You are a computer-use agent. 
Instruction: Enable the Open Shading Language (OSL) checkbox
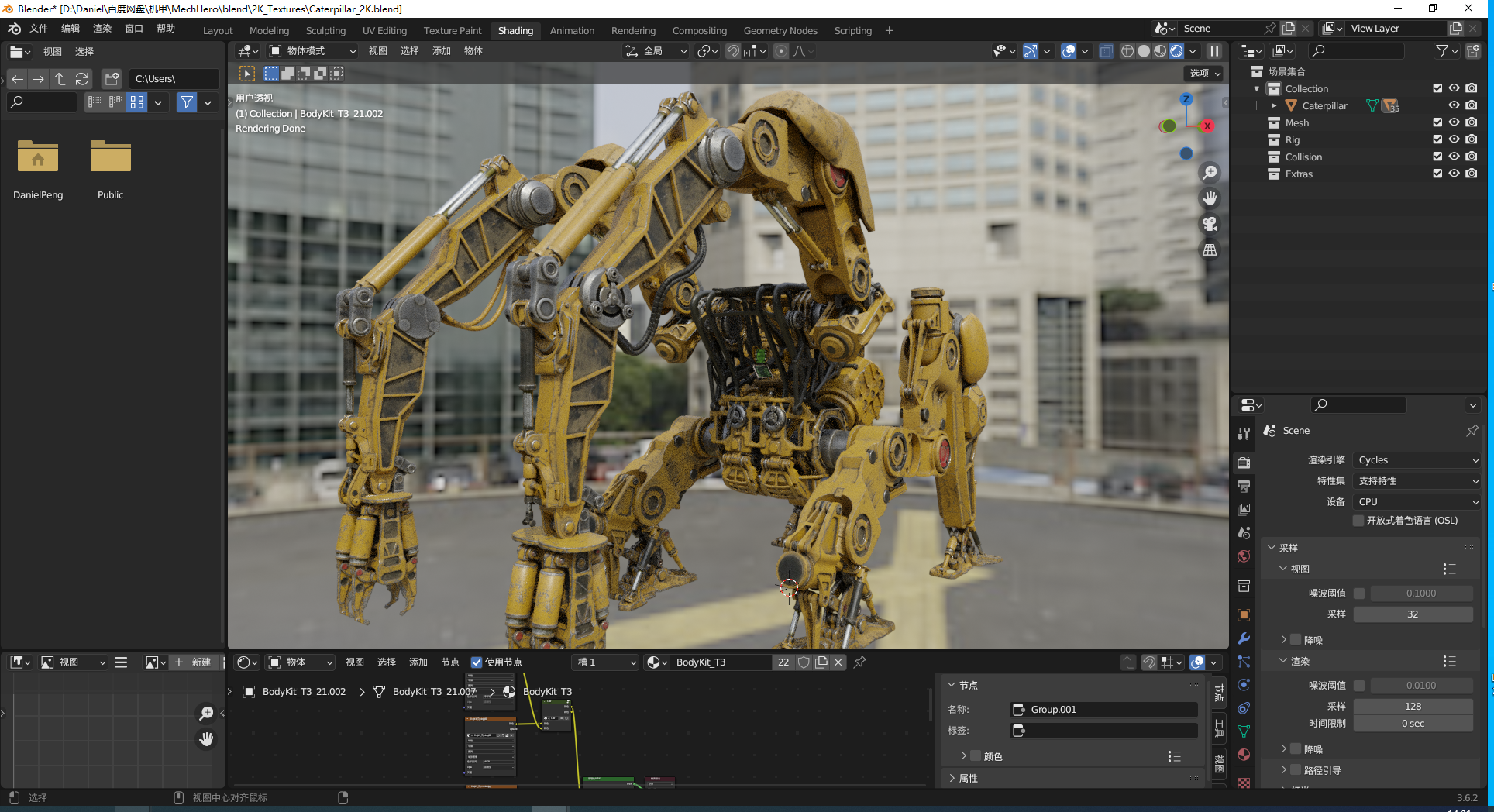point(1358,521)
